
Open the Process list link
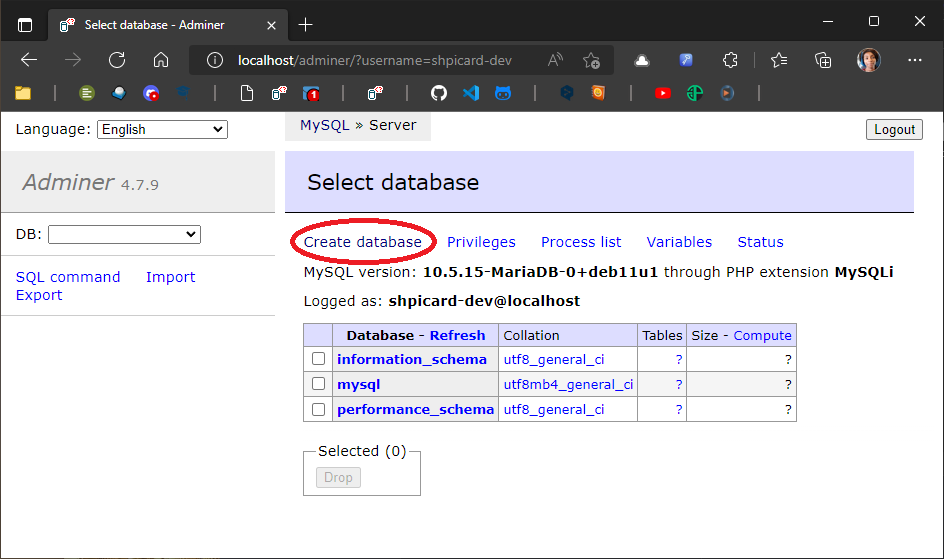click(581, 242)
